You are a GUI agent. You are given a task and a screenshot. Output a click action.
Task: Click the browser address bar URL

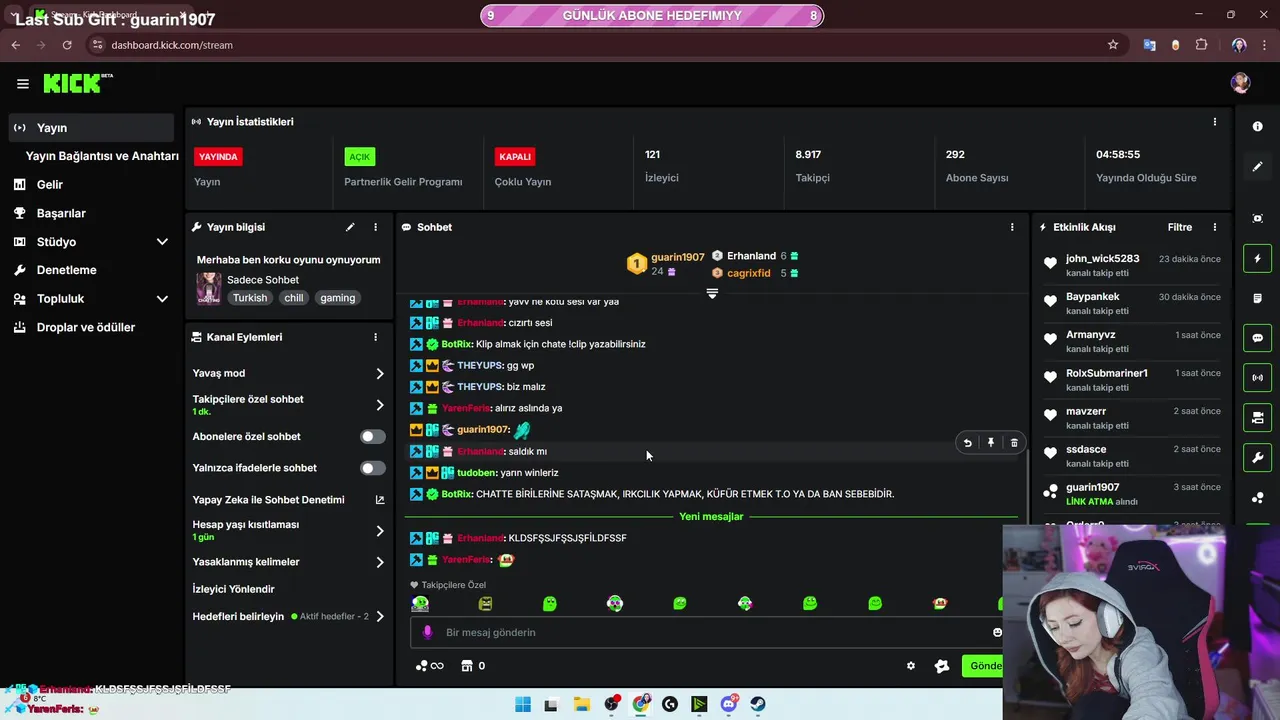tap(172, 45)
